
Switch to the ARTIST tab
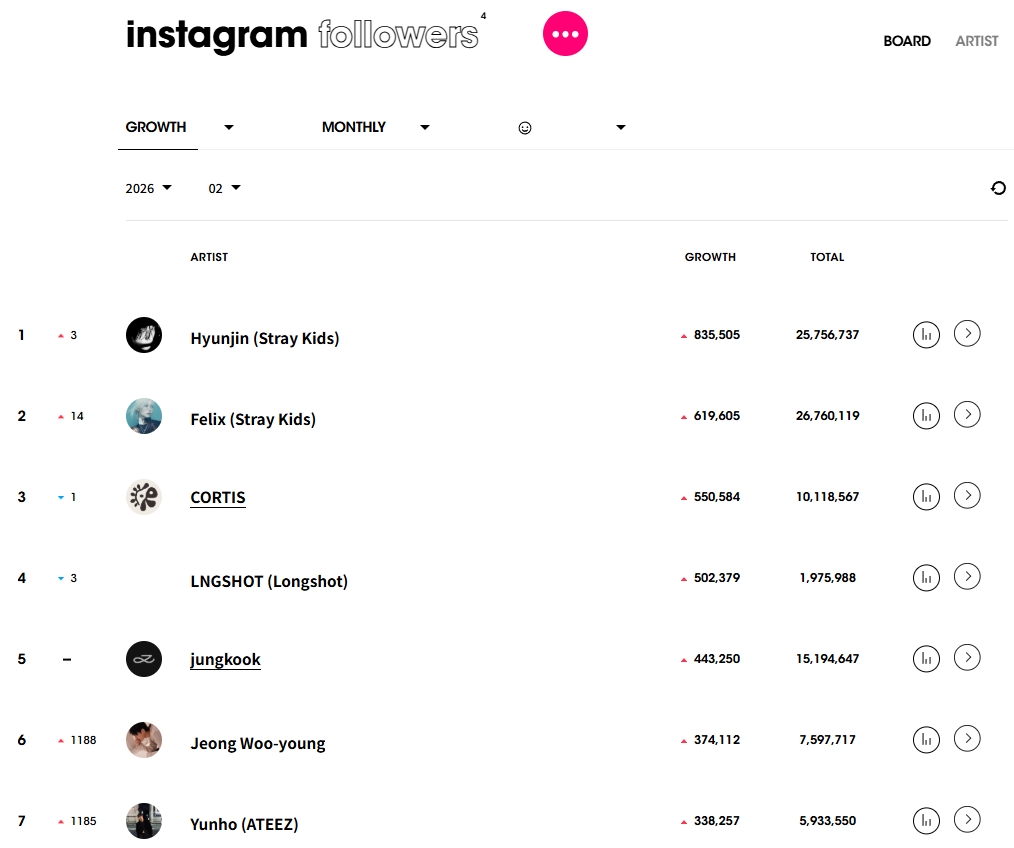[977, 41]
